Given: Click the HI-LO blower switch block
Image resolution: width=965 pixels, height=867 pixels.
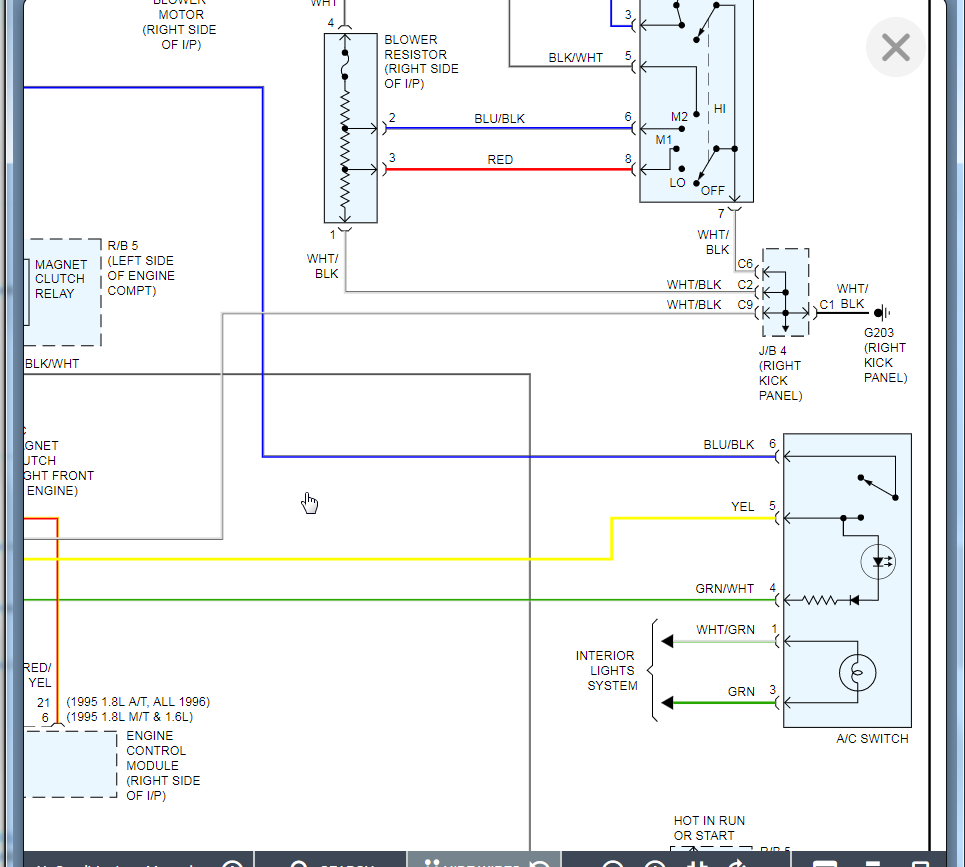Looking at the screenshot, I should [x=696, y=100].
